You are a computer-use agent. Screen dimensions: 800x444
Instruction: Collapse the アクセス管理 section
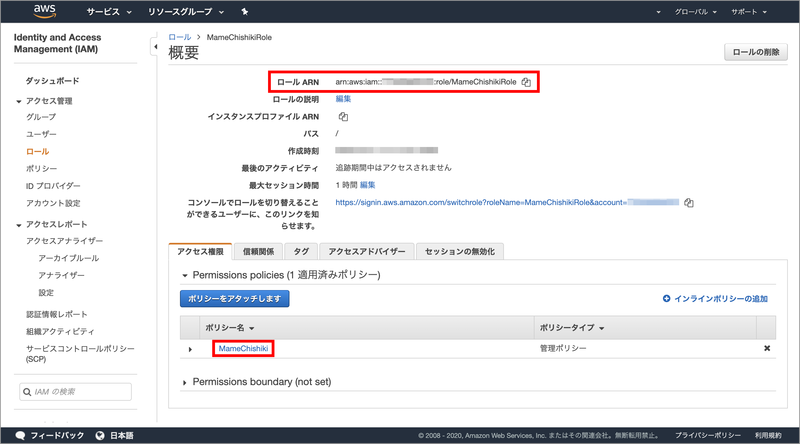coord(19,102)
